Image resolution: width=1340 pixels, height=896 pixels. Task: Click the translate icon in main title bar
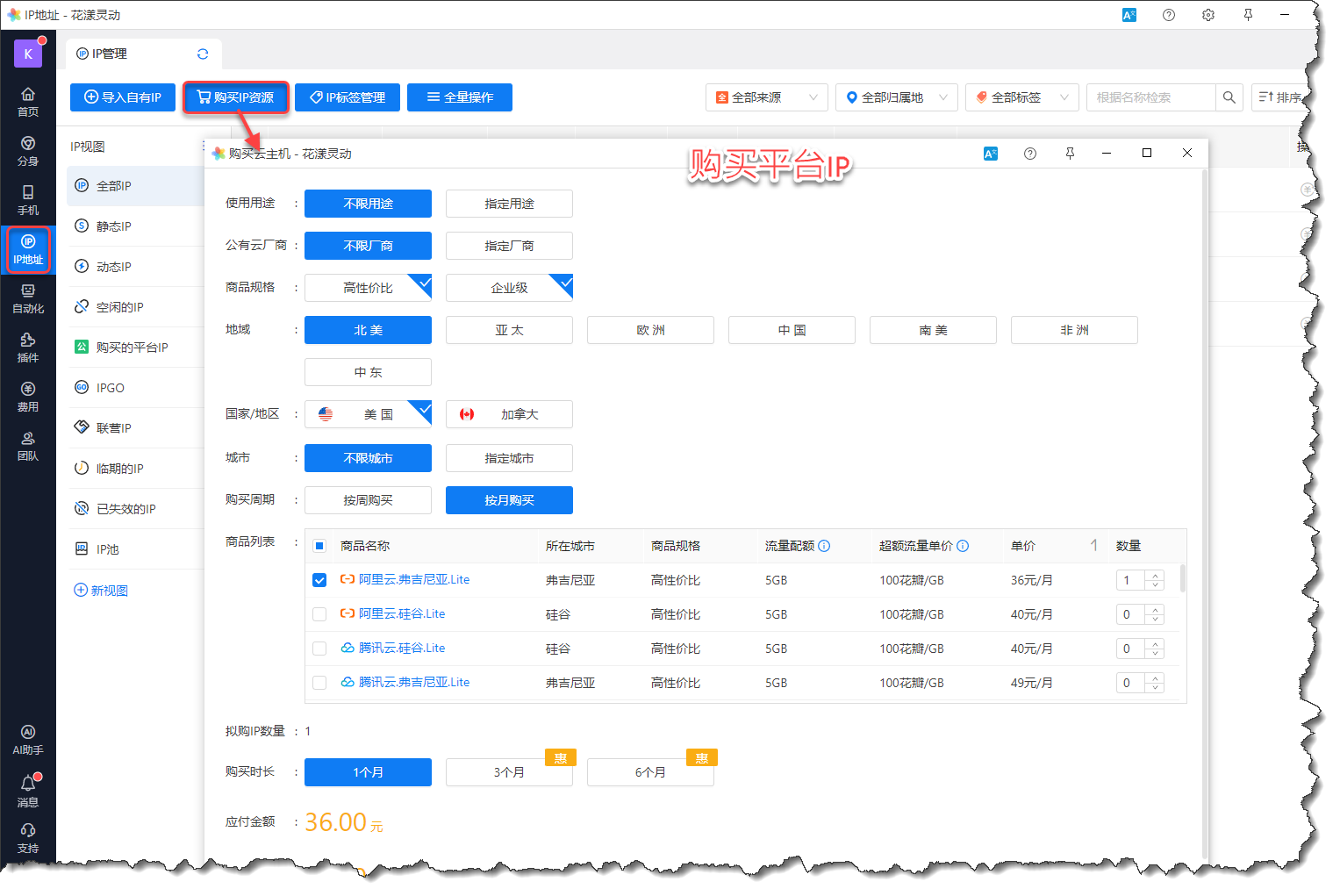1129,15
